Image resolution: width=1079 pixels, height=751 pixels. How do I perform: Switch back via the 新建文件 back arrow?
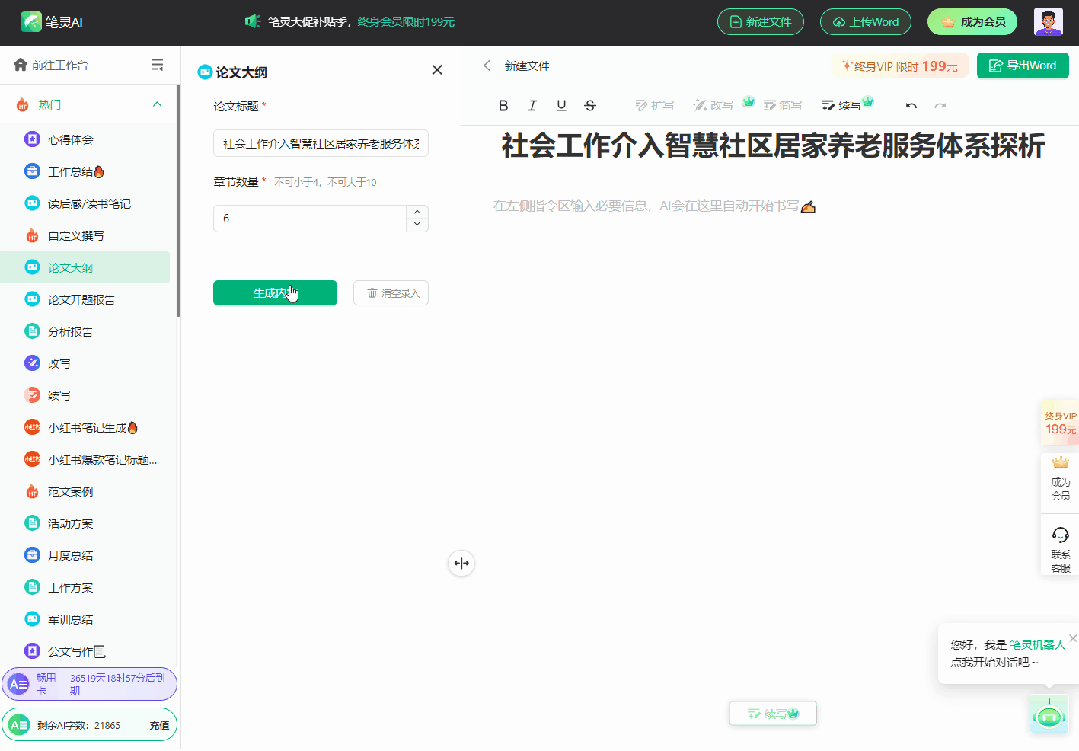[487, 67]
